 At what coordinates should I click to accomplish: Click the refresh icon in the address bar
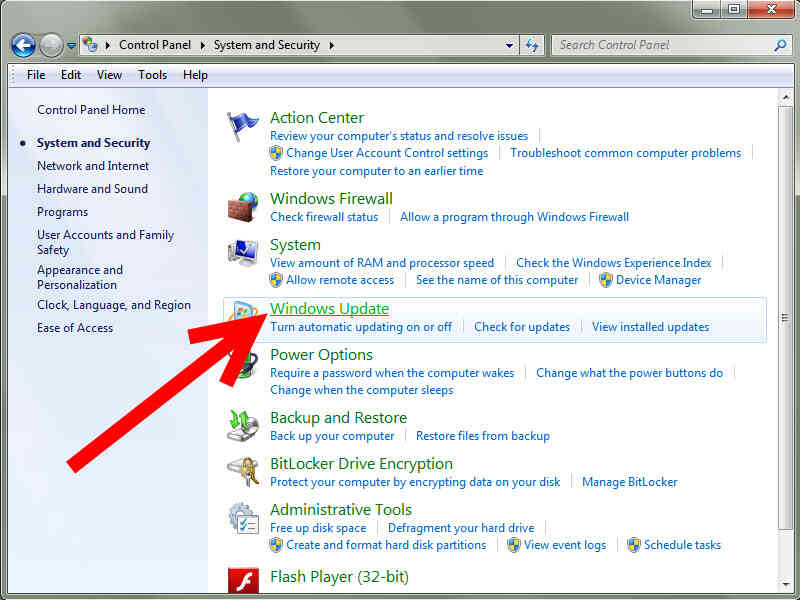(532, 45)
